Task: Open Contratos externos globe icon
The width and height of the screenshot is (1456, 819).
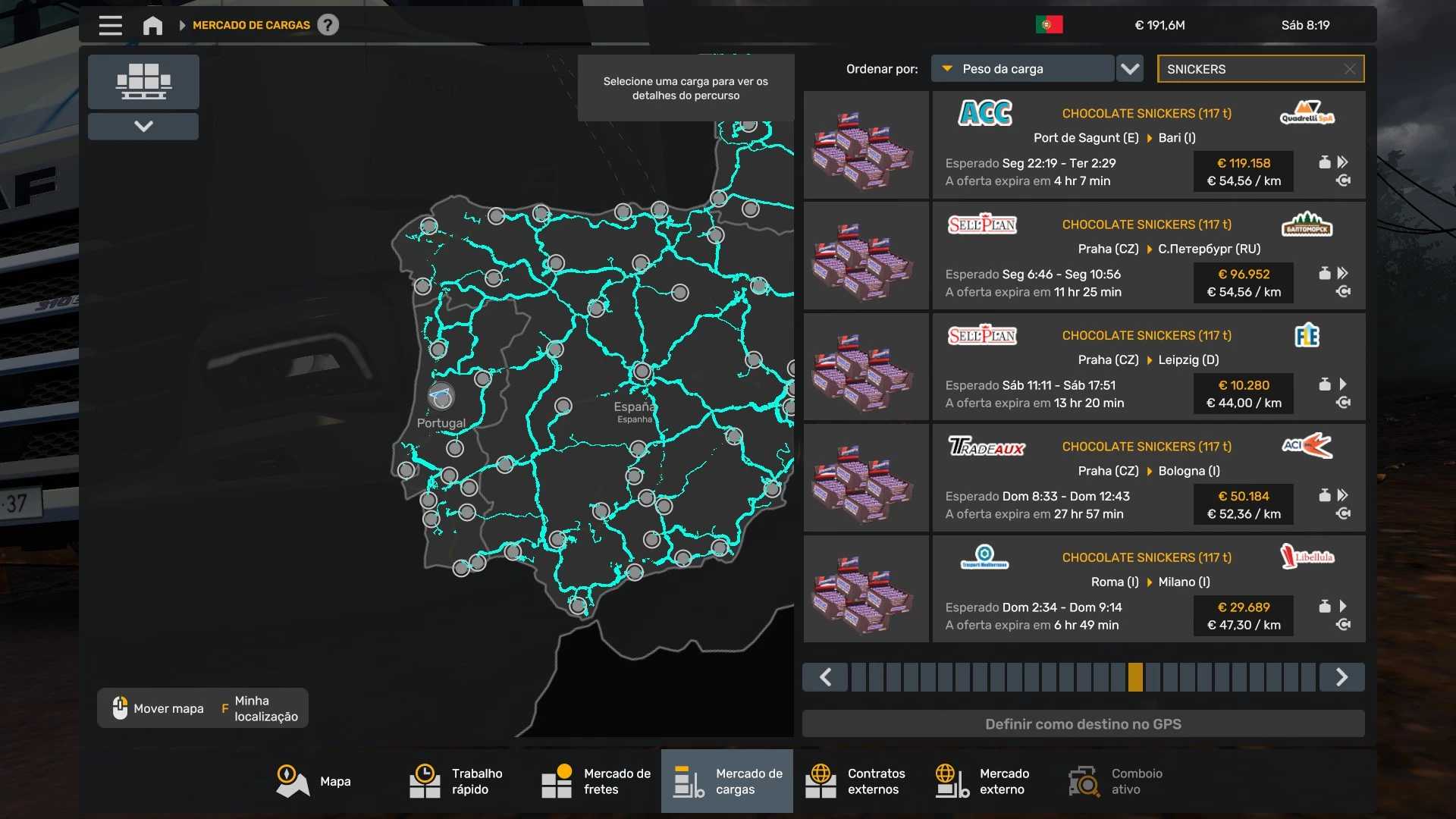Action: tap(821, 781)
